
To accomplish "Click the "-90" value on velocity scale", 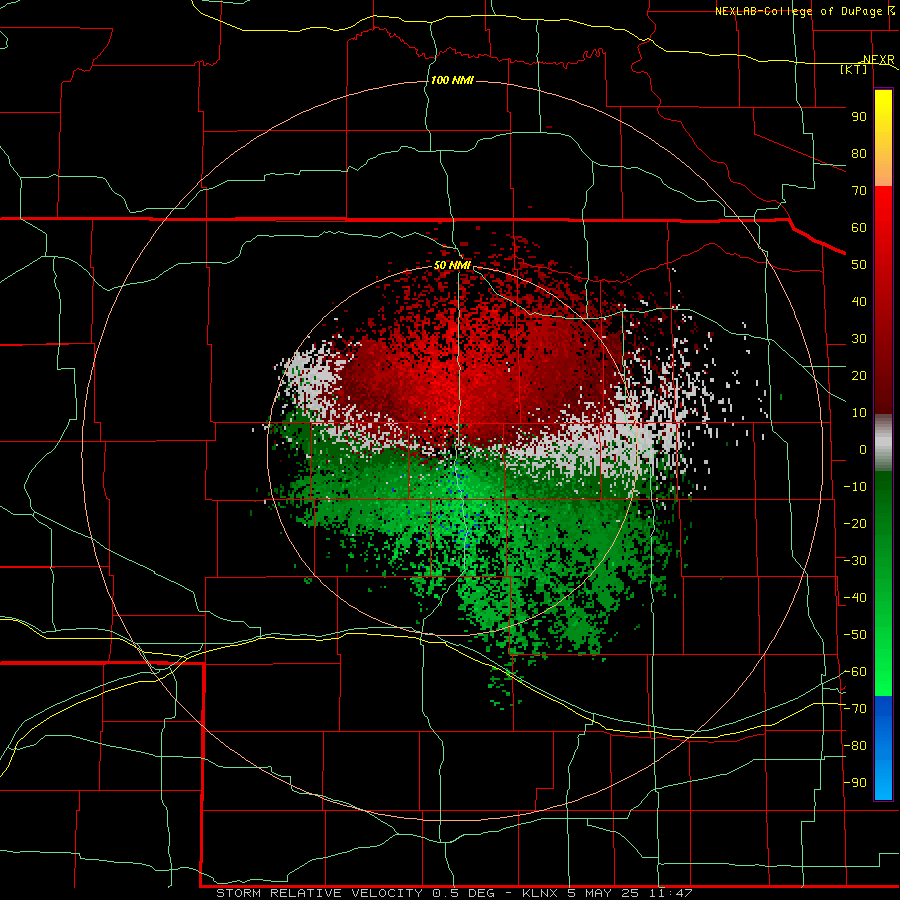I will pos(855,783).
